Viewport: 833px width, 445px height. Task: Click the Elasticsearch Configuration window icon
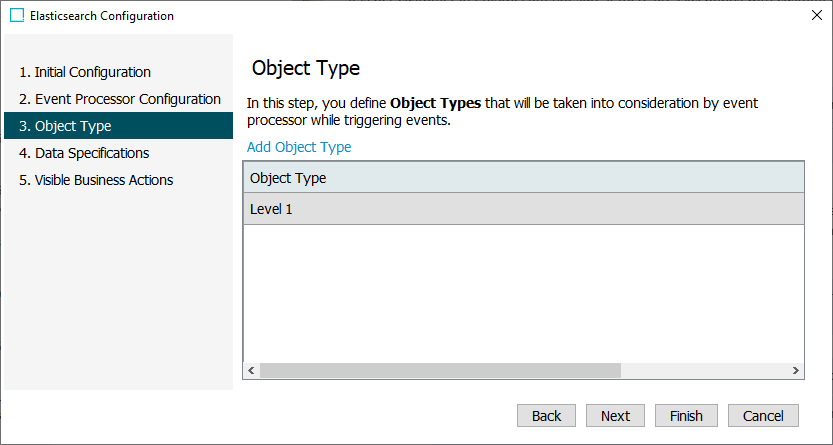point(16,16)
